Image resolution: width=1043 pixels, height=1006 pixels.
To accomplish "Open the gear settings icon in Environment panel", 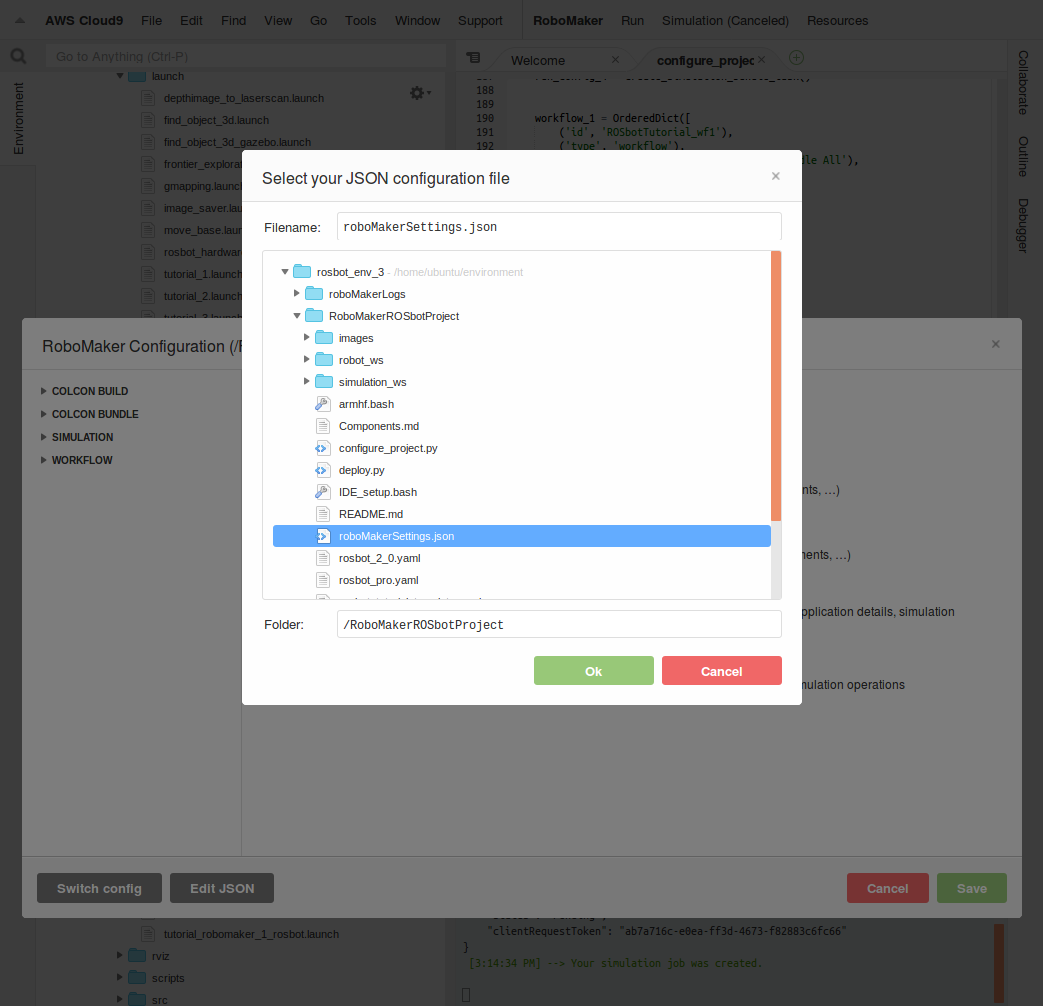I will click(420, 93).
